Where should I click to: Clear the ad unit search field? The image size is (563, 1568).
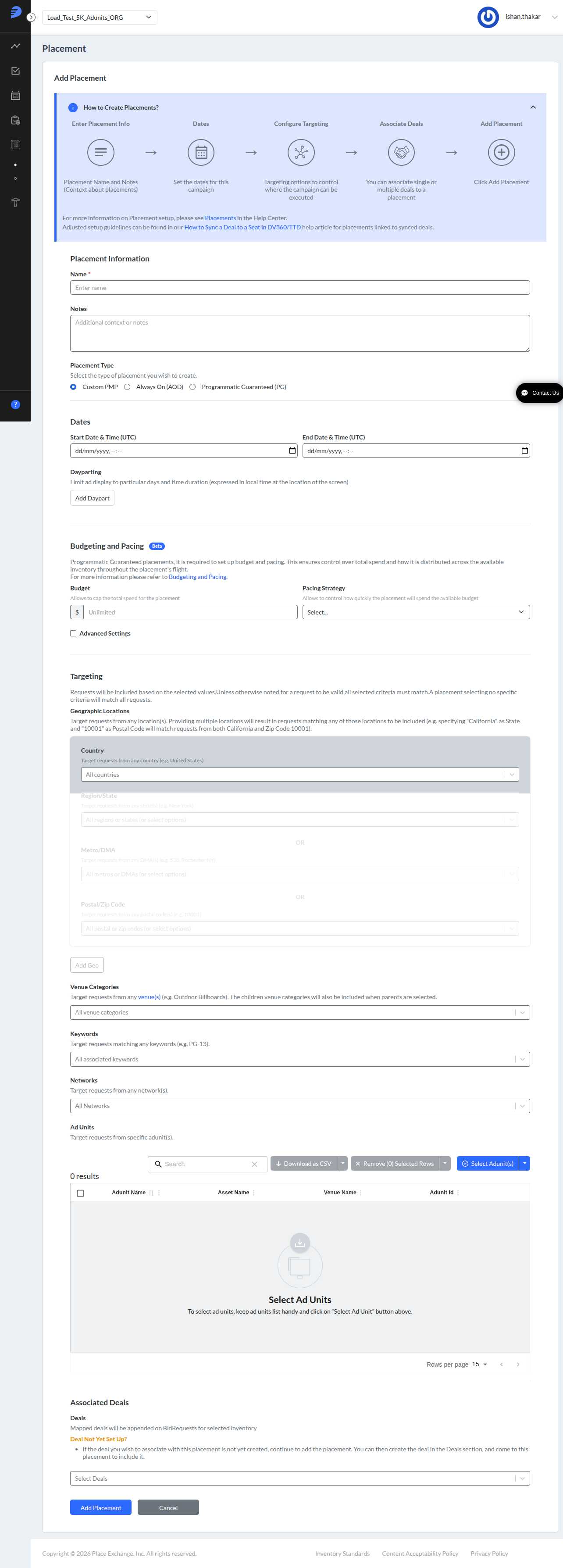coord(254,1164)
